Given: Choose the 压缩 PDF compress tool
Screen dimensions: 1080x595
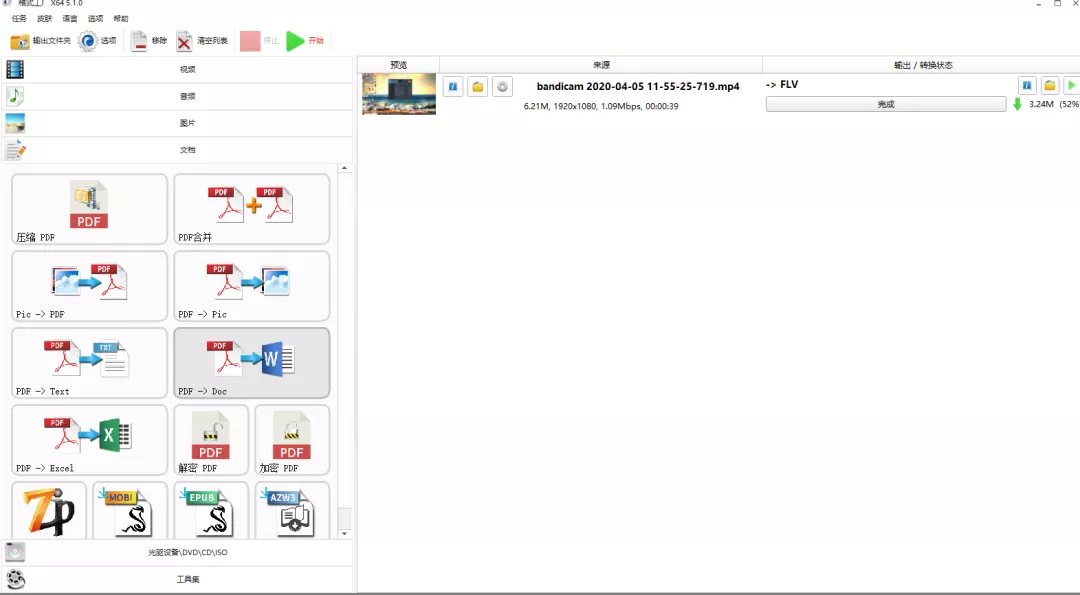Looking at the screenshot, I should 90,209.
